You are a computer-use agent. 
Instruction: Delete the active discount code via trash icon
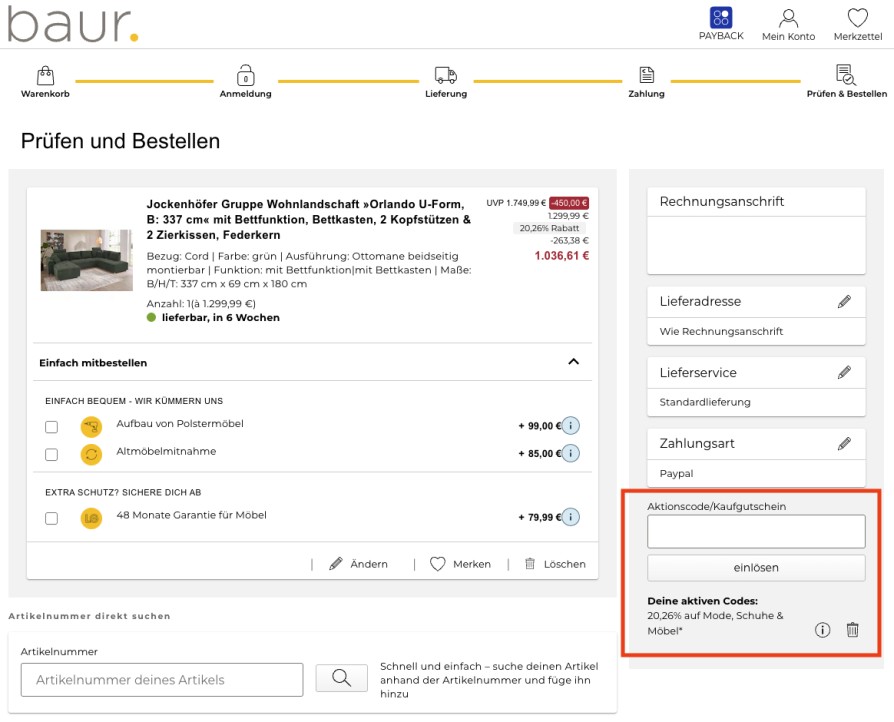point(852,630)
